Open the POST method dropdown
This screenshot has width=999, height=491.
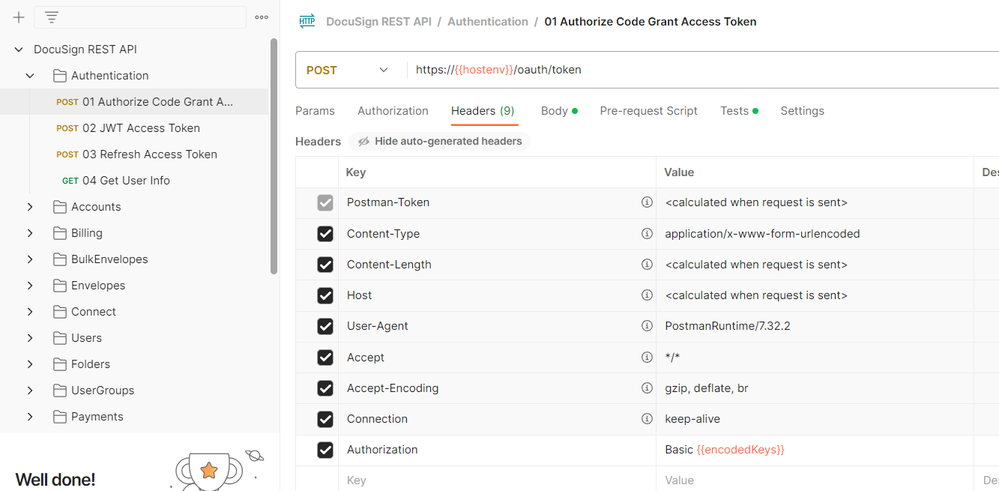pos(348,70)
